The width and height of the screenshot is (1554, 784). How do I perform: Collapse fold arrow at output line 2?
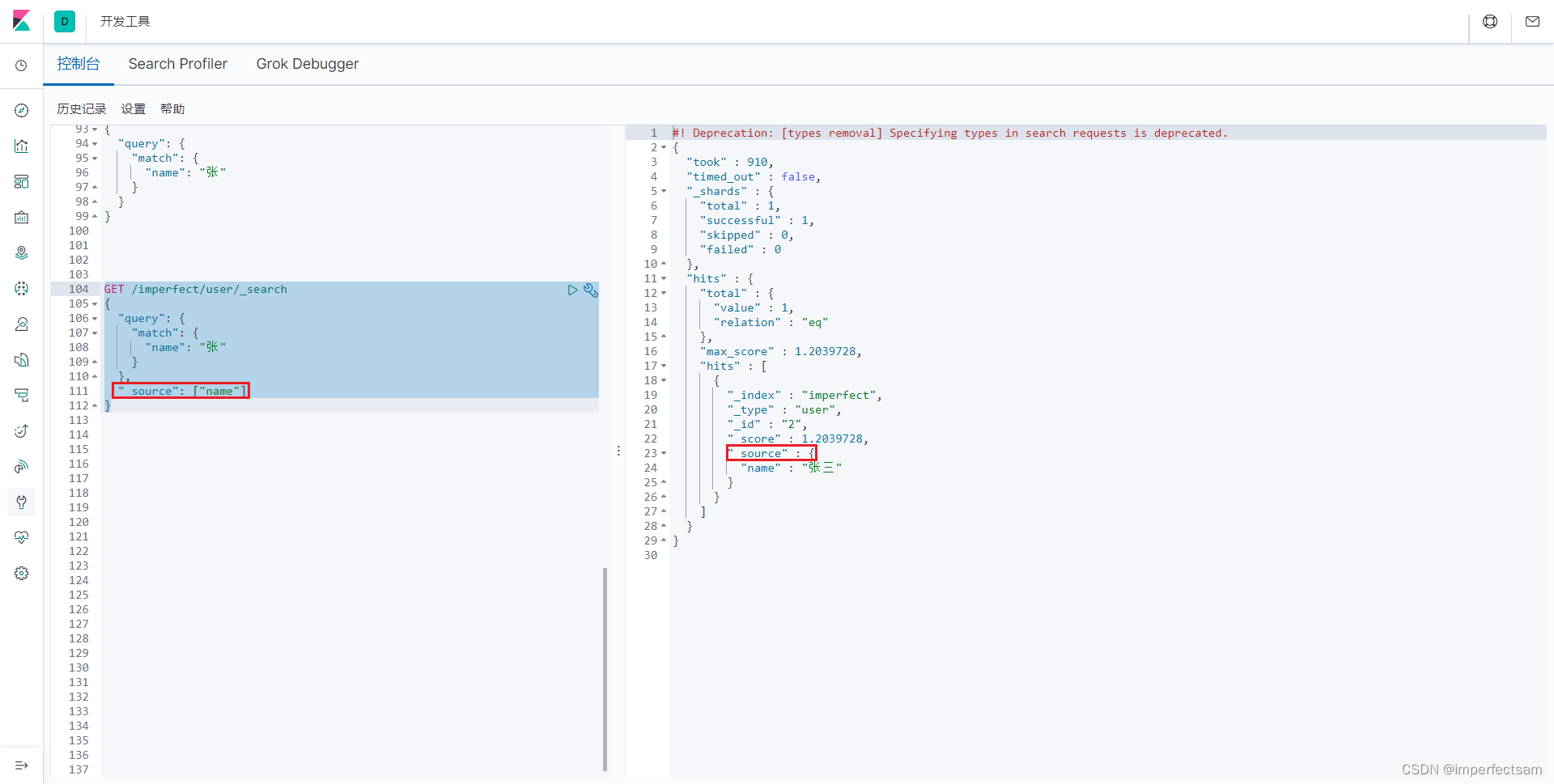664,148
